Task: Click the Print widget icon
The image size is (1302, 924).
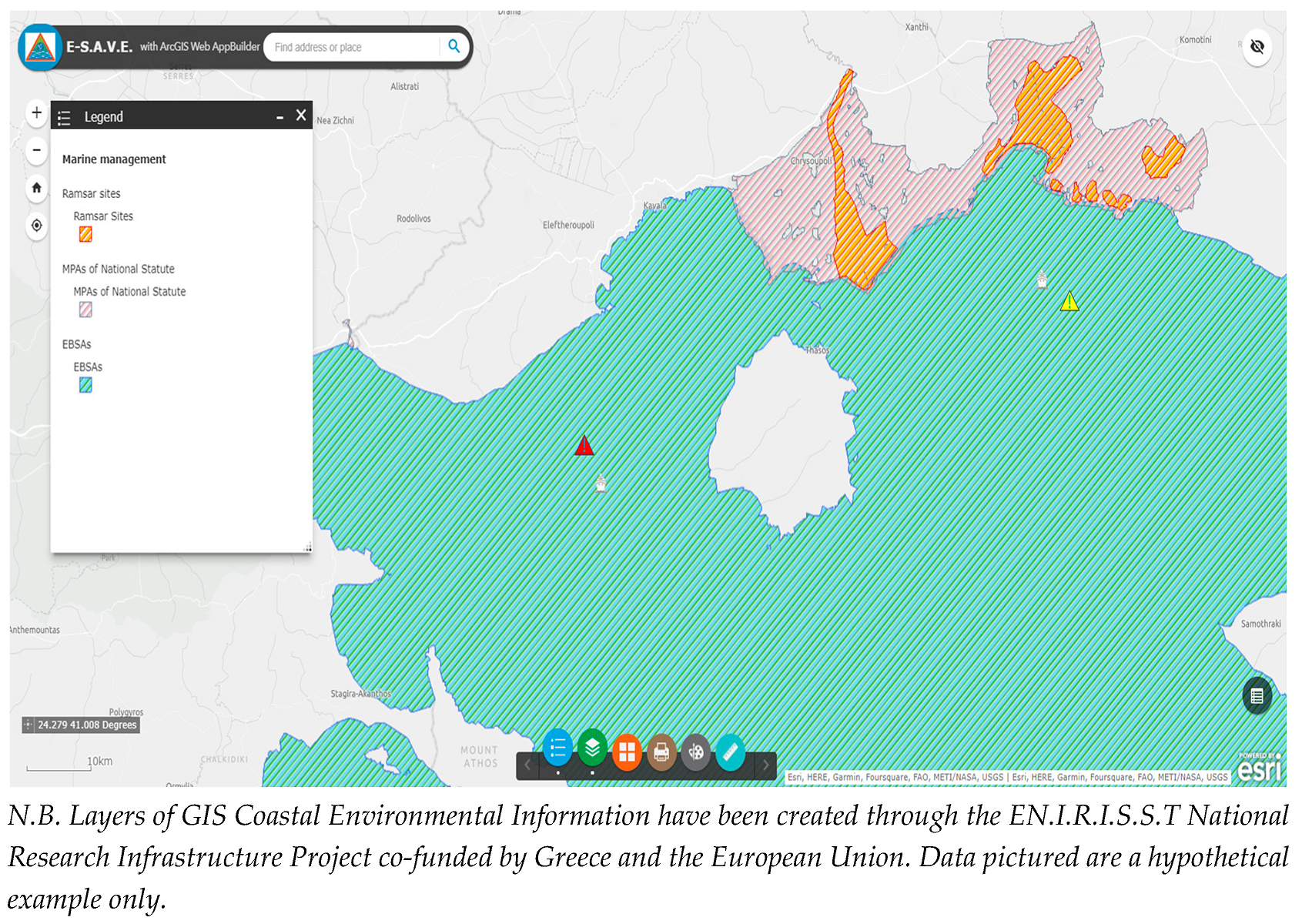Action: [661, 752]
